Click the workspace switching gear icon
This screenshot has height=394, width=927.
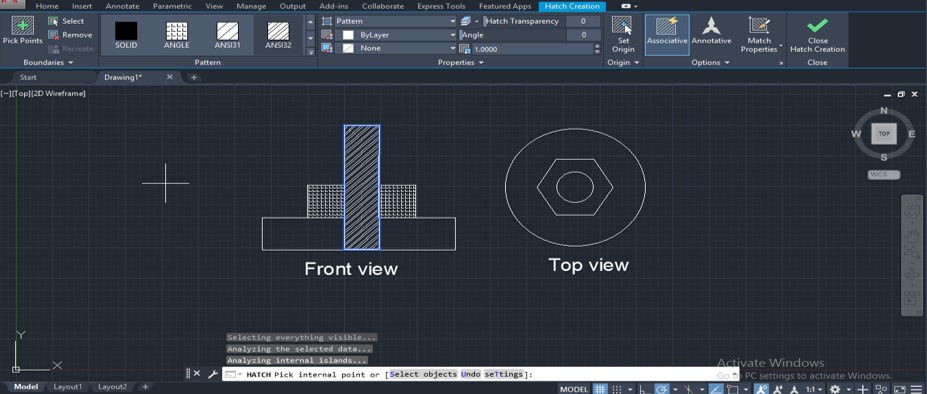[x=835, y=389]
